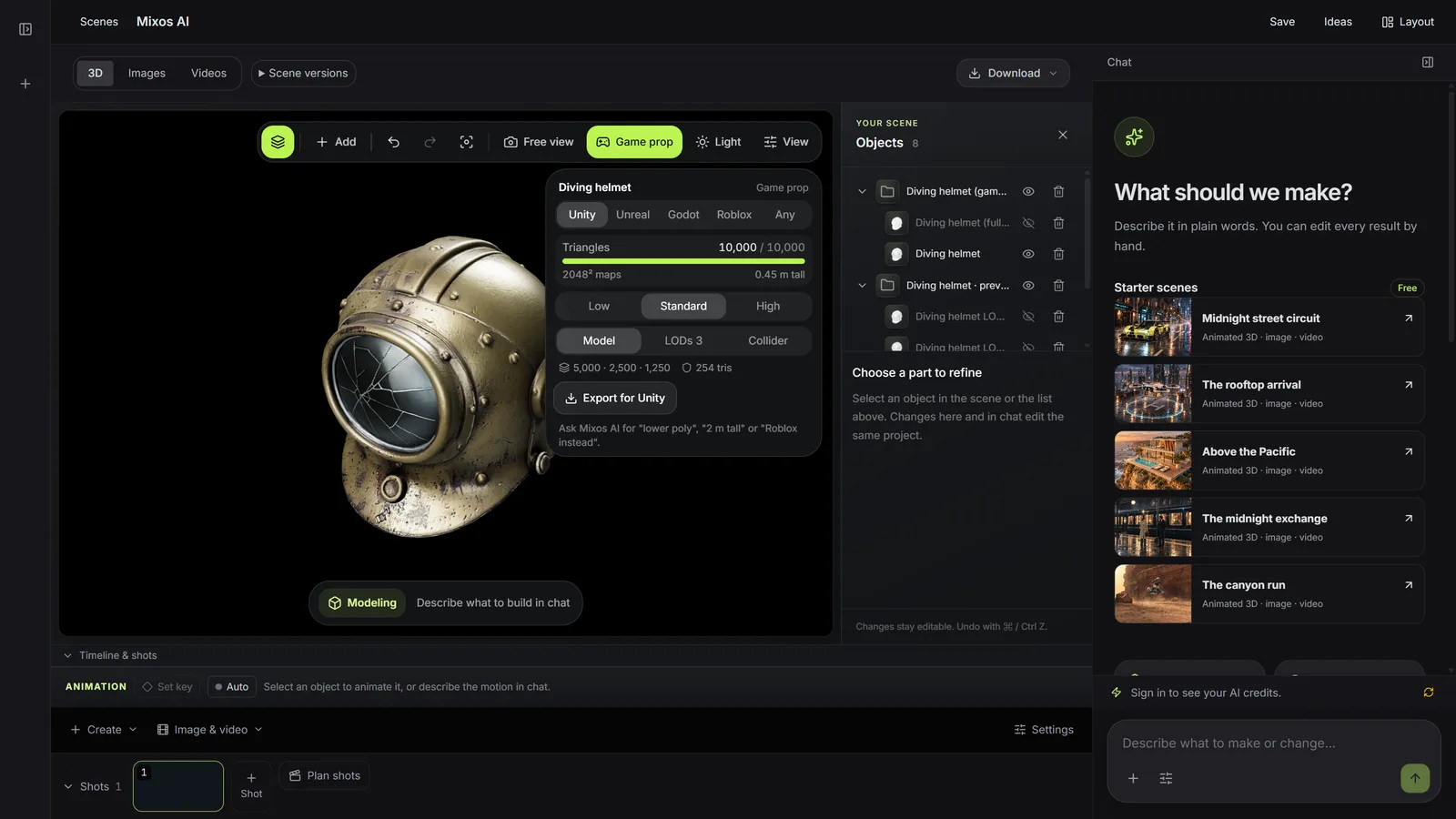
Task: Open the Download dropdown
Action: click(x=1013, y=73)
